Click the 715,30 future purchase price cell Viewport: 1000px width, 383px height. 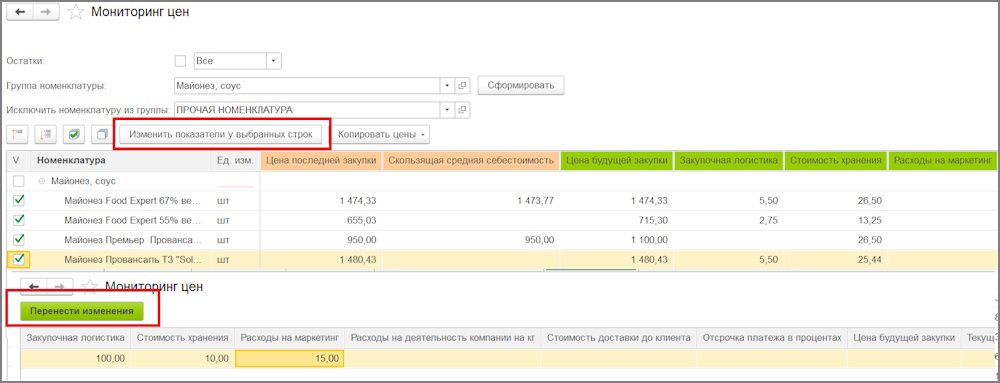[617, 220]
